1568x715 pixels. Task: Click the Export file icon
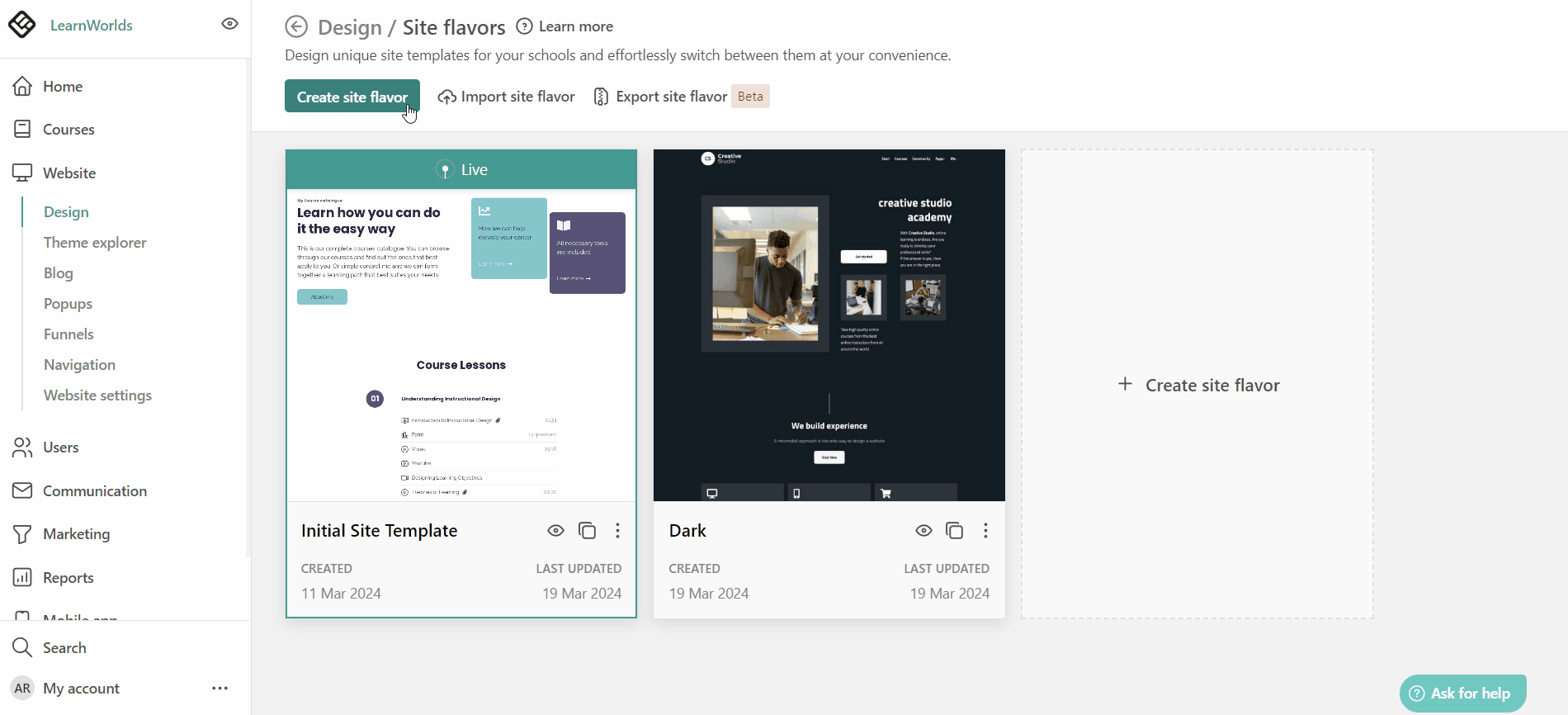pos(602,97)
